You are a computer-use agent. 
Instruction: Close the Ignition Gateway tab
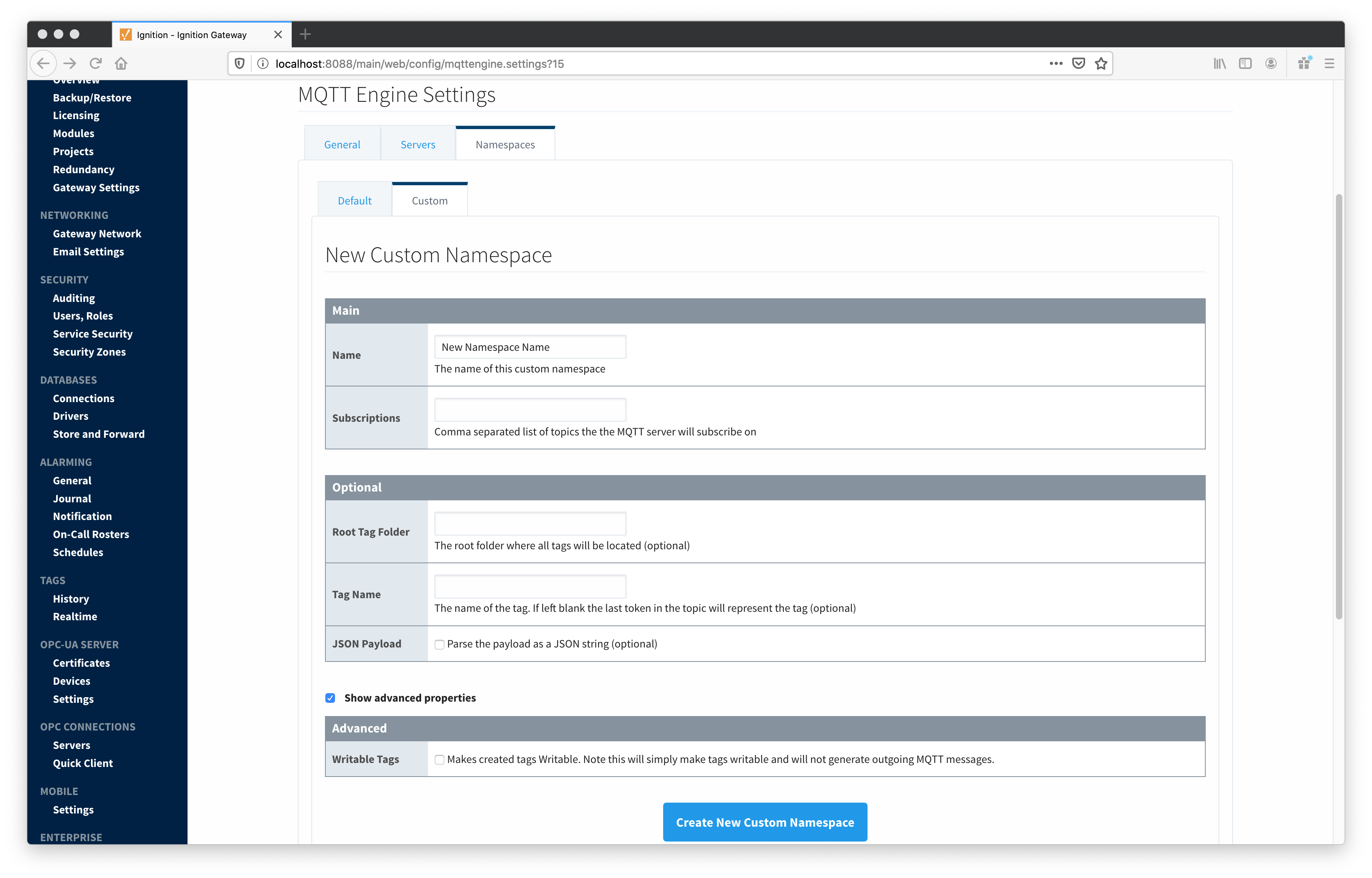coord(278,34)
